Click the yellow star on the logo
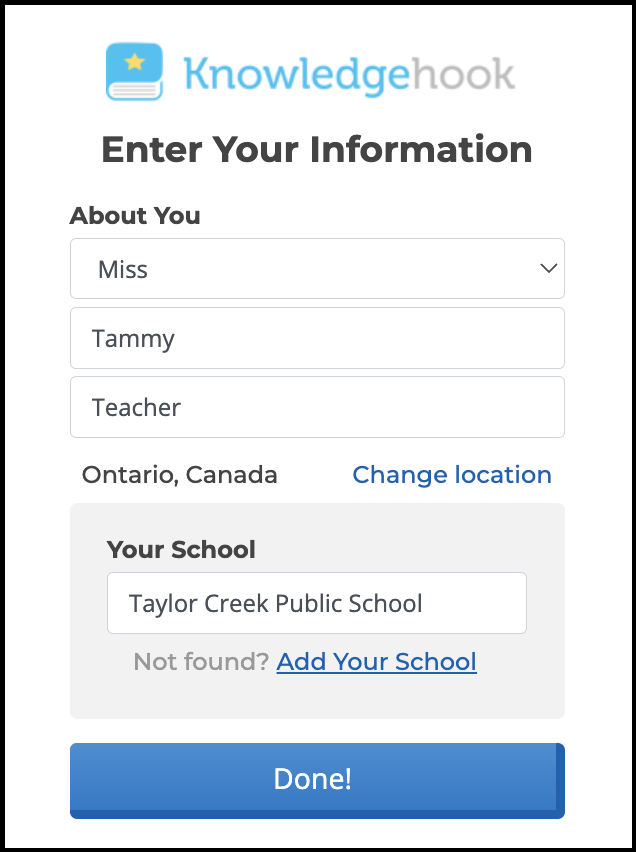636x852 pixels. click(x=135, y=63)
